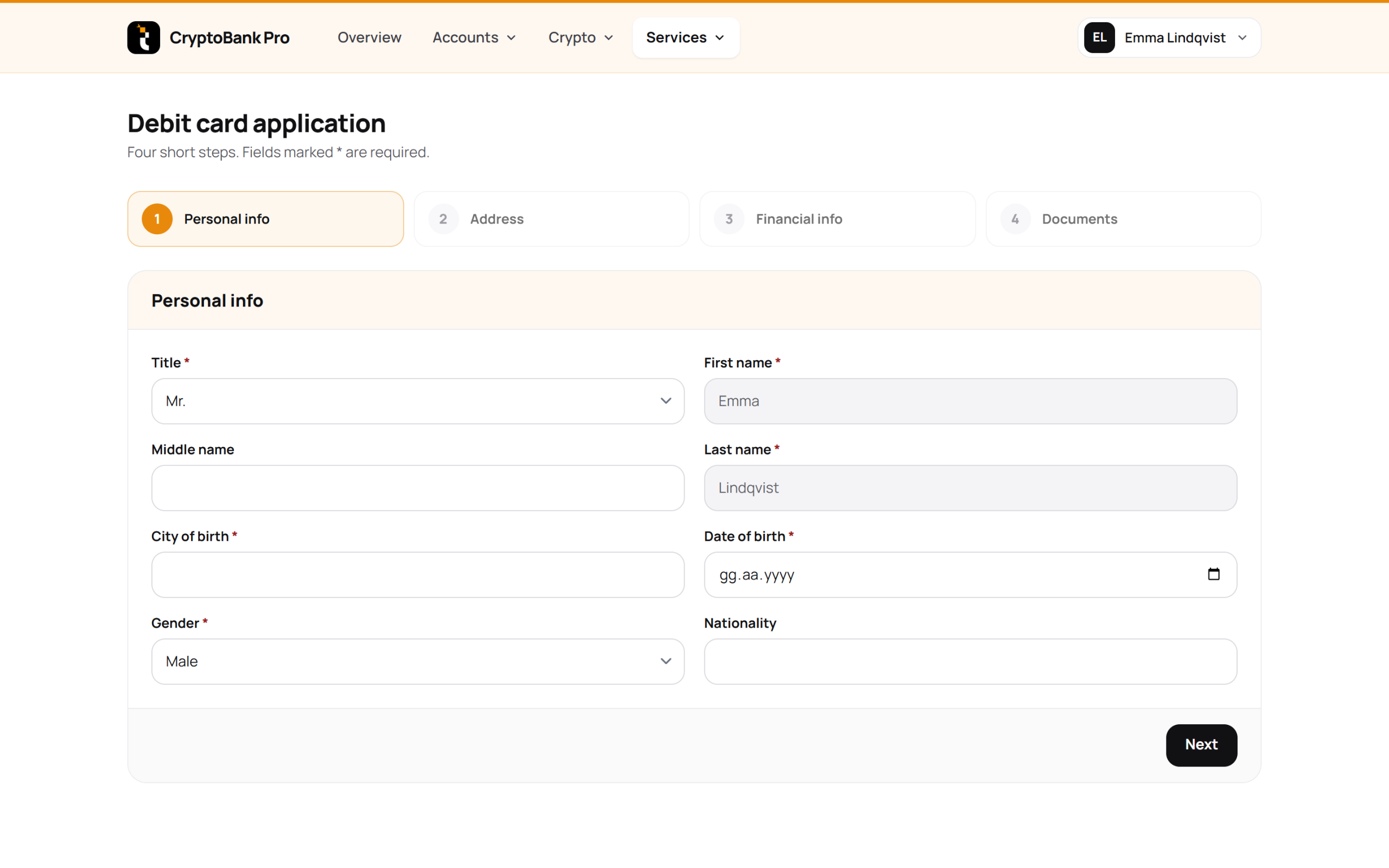Click the Last name field showing Lindqvist

tap(970, 488)
